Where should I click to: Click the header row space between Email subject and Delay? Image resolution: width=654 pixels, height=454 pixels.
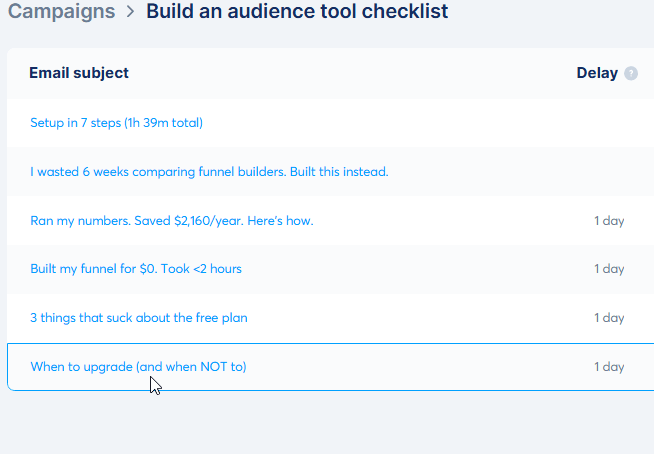[x=350, y=73]
